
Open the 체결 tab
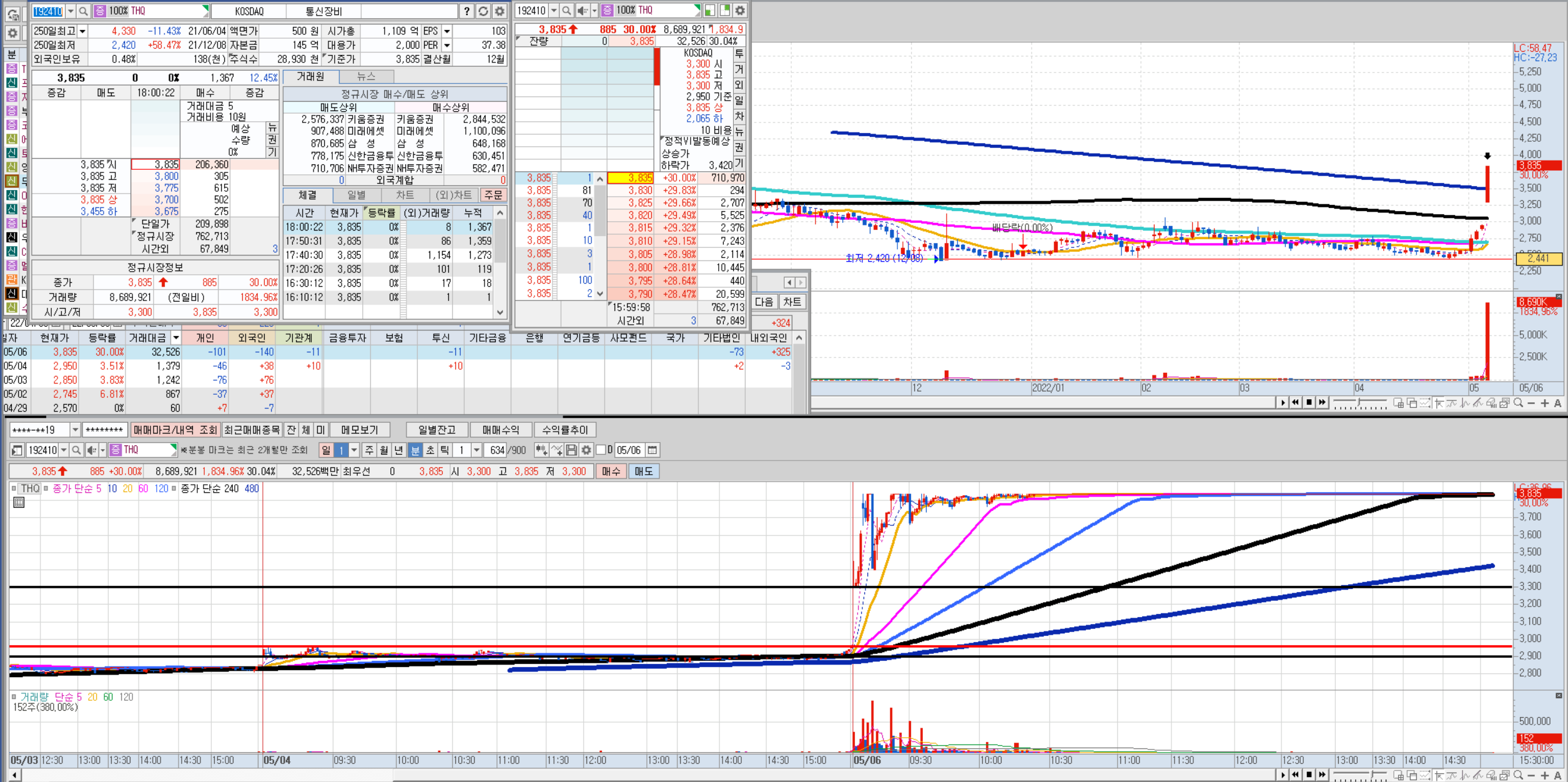(x=307, y=195)
